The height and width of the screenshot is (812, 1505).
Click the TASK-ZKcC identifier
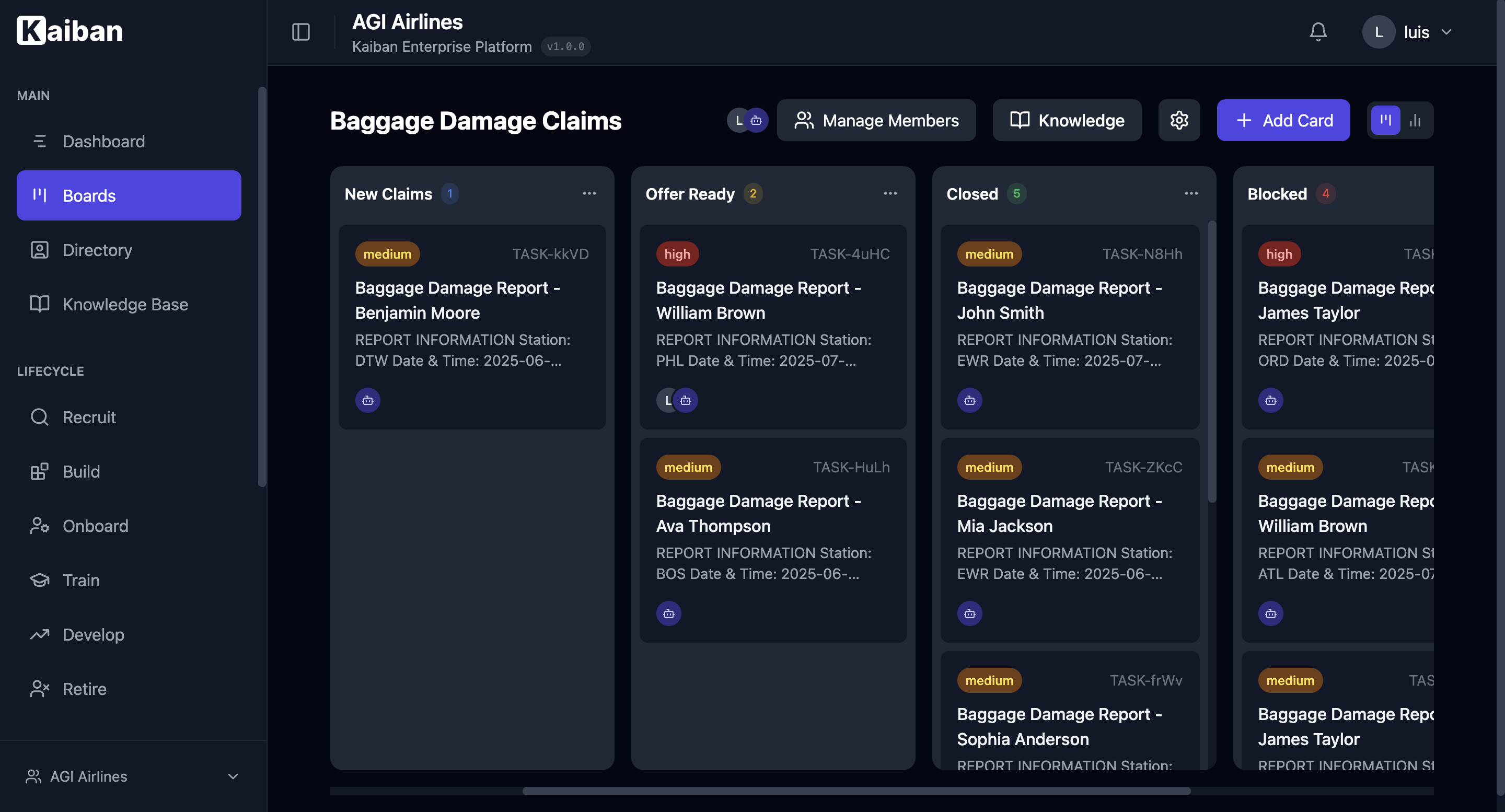click(1143, 467)
